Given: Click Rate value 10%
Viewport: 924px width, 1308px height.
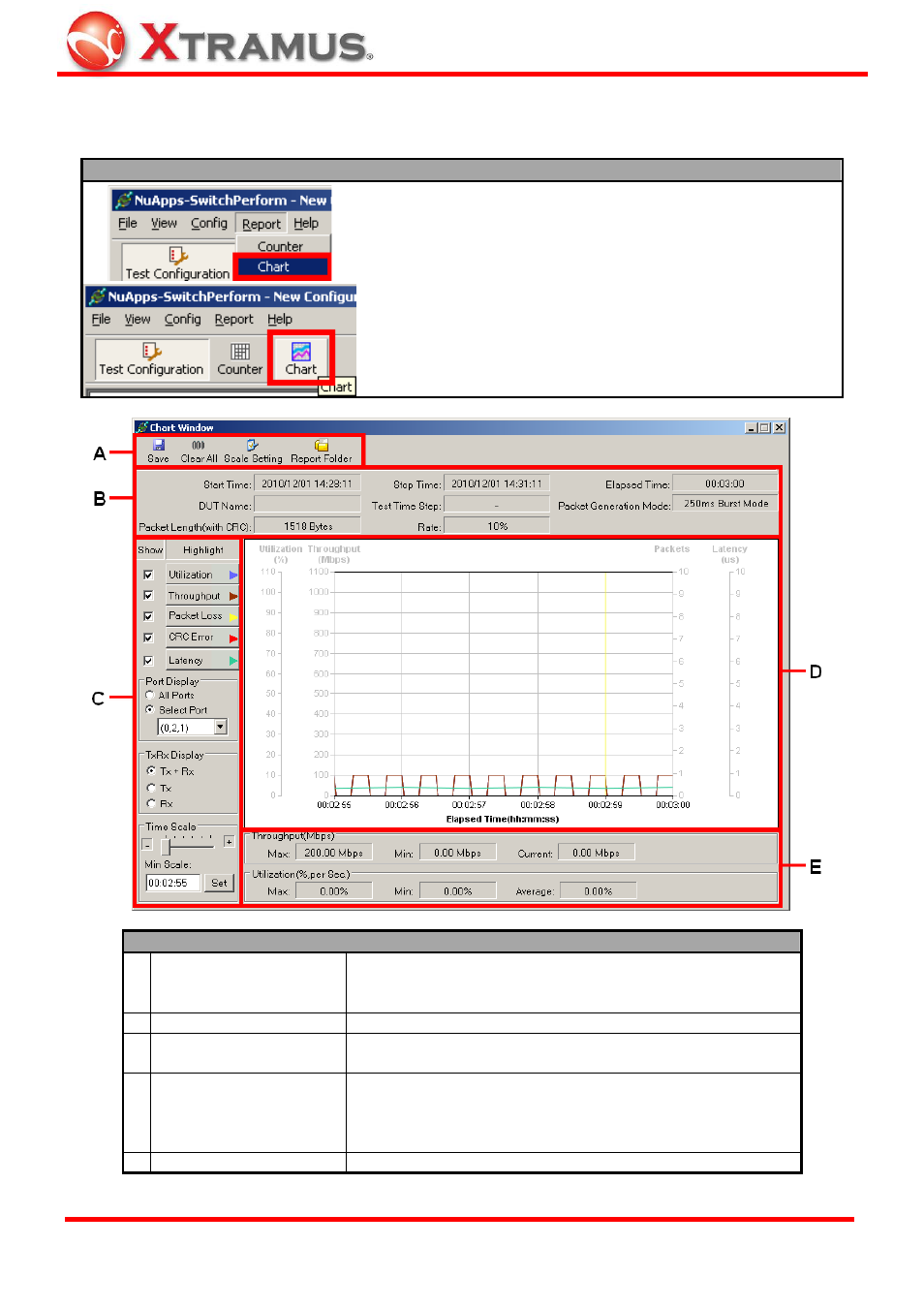Looking at the screenshot, I should tap(497, 526).
